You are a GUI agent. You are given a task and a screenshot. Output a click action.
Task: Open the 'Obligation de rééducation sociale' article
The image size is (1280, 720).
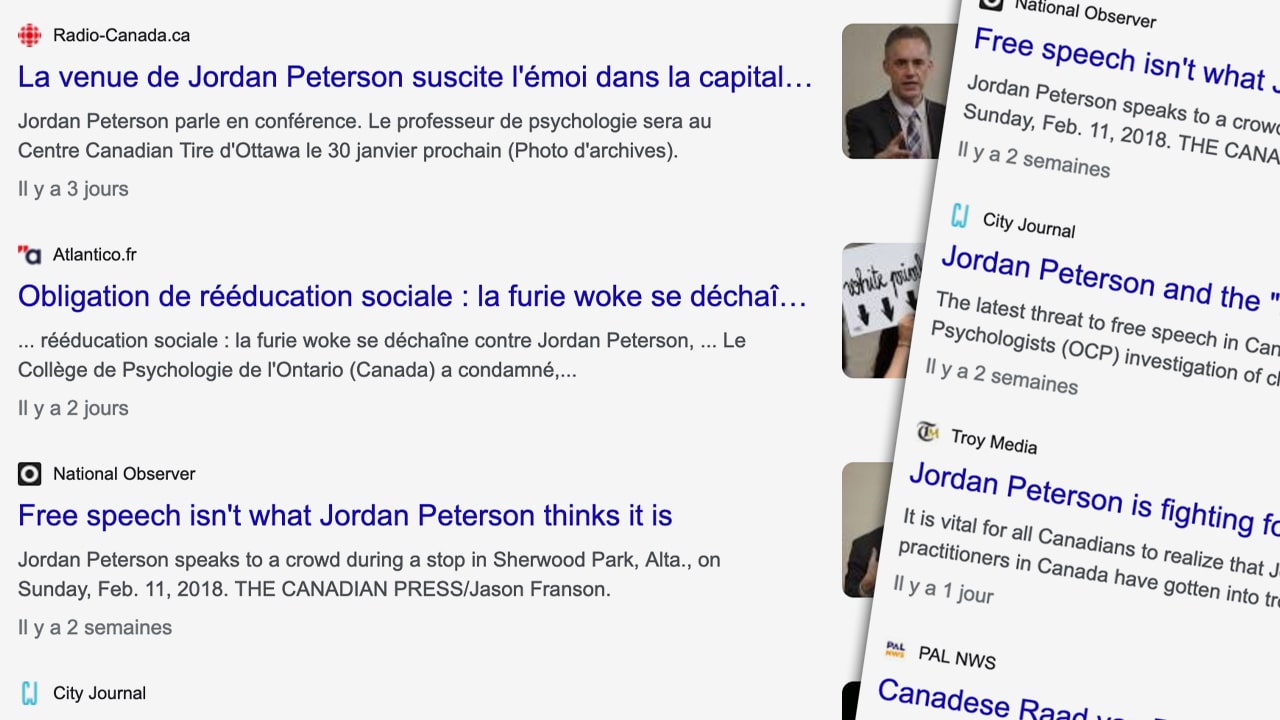click(412, 296)
